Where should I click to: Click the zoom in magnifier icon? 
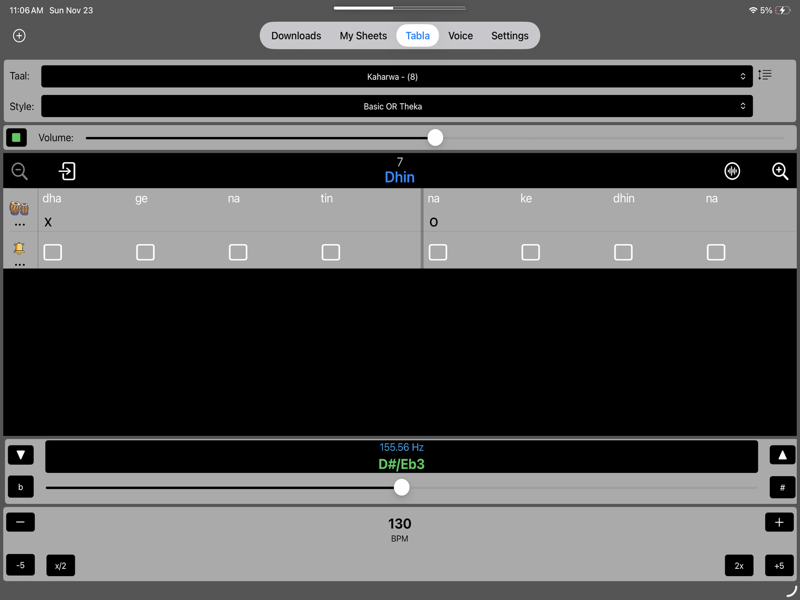[780, 171]
